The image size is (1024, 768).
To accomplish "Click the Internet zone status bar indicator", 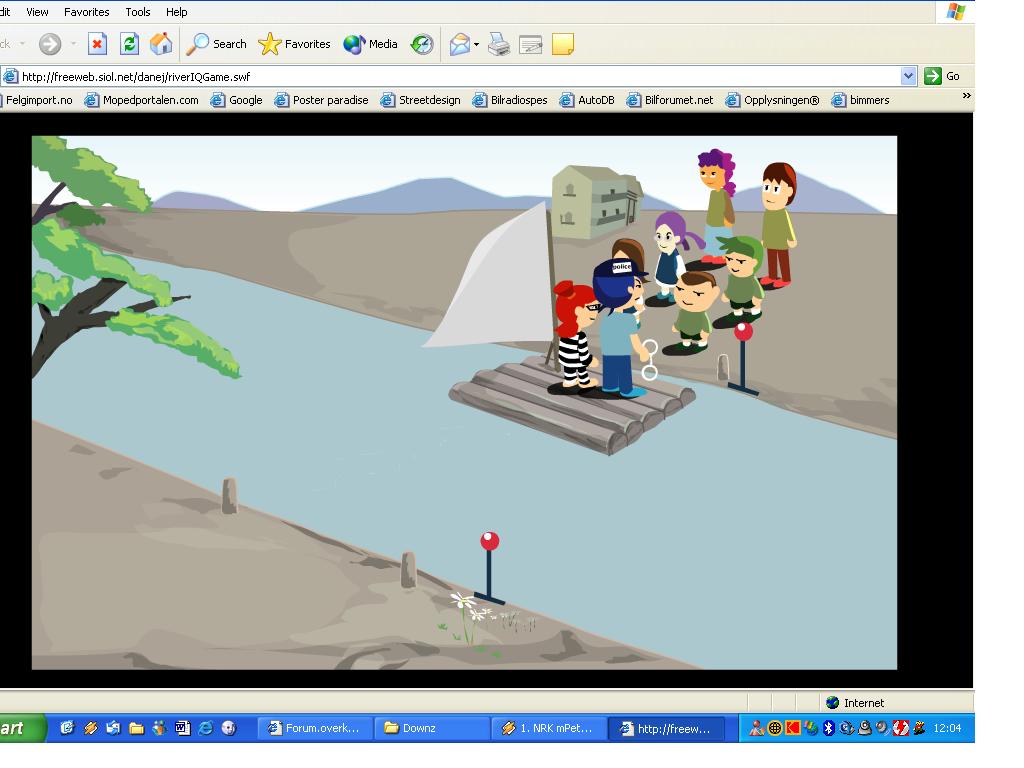I will pyautogui.click(x=854, y=703).
